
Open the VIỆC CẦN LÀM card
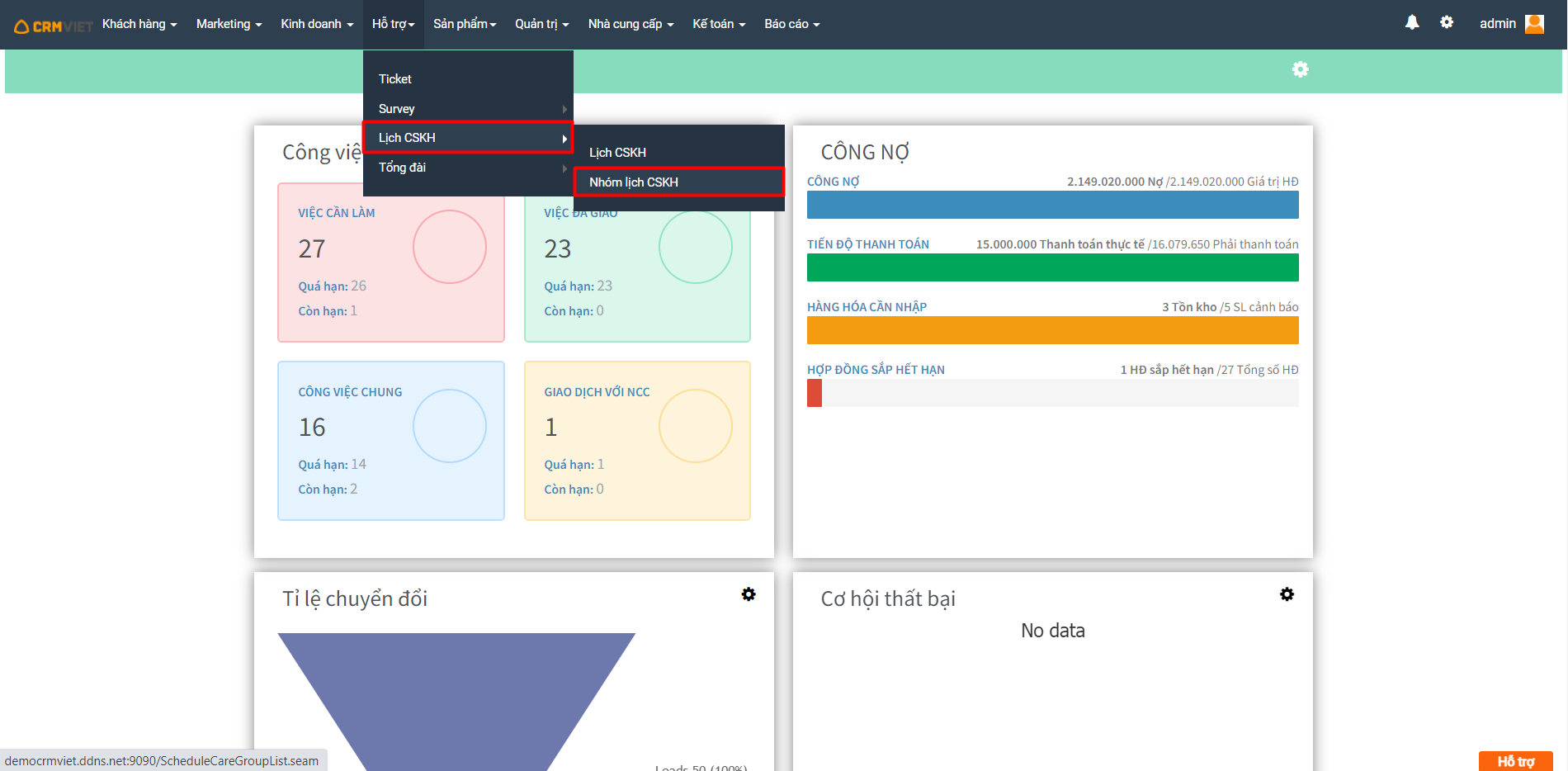pyautogui.click(x=391, y=263)
